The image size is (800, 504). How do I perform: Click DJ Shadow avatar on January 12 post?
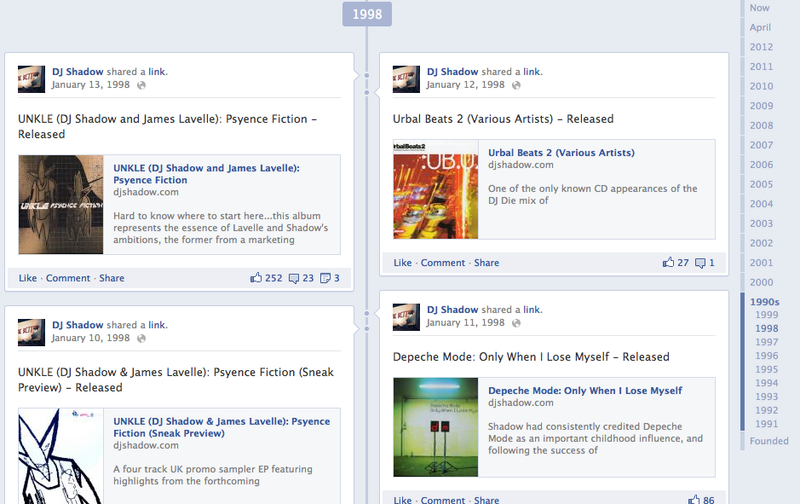click(406, 79)
